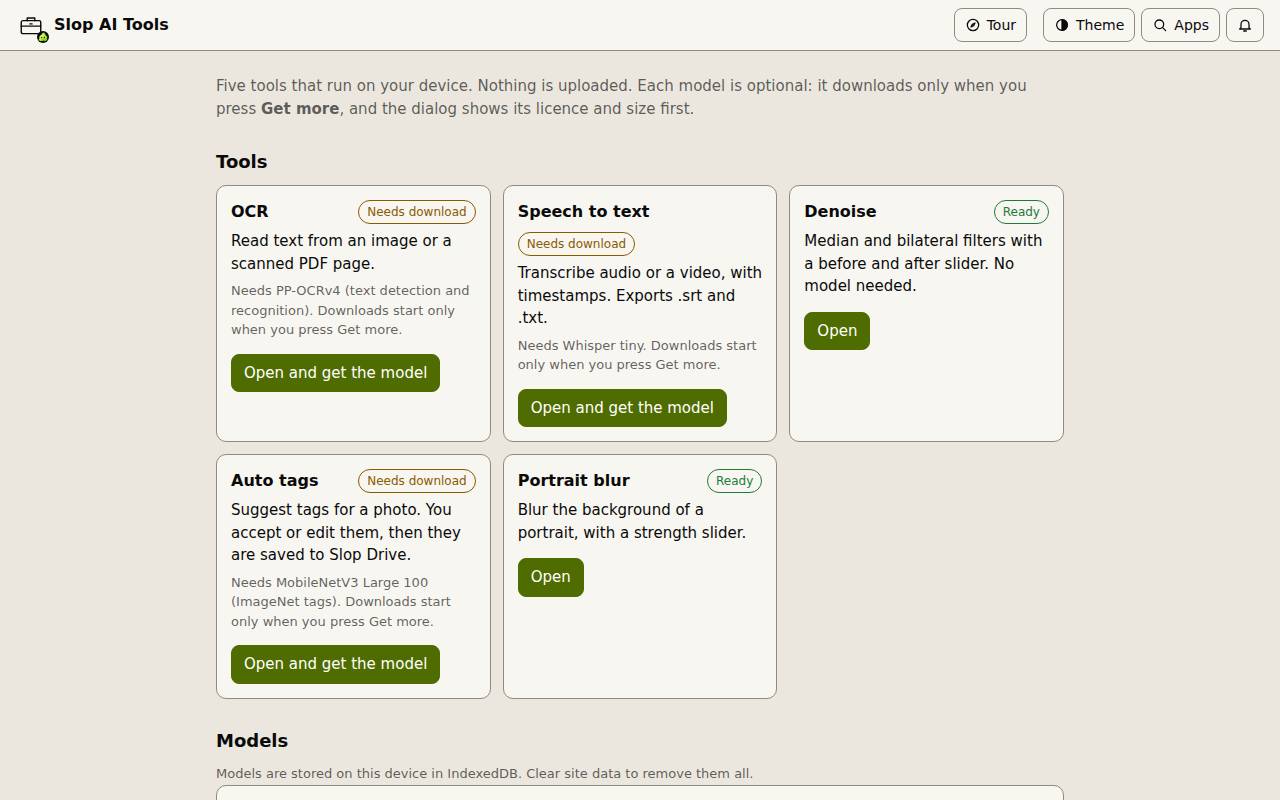The height and width of the screenshot is (800, 1280).
Task: Open the Apps search button
Action: 1180,25
